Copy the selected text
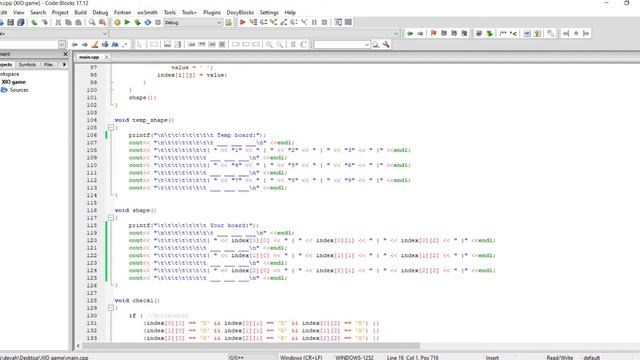This screenshot has width=640, height=360. (68, 22)
